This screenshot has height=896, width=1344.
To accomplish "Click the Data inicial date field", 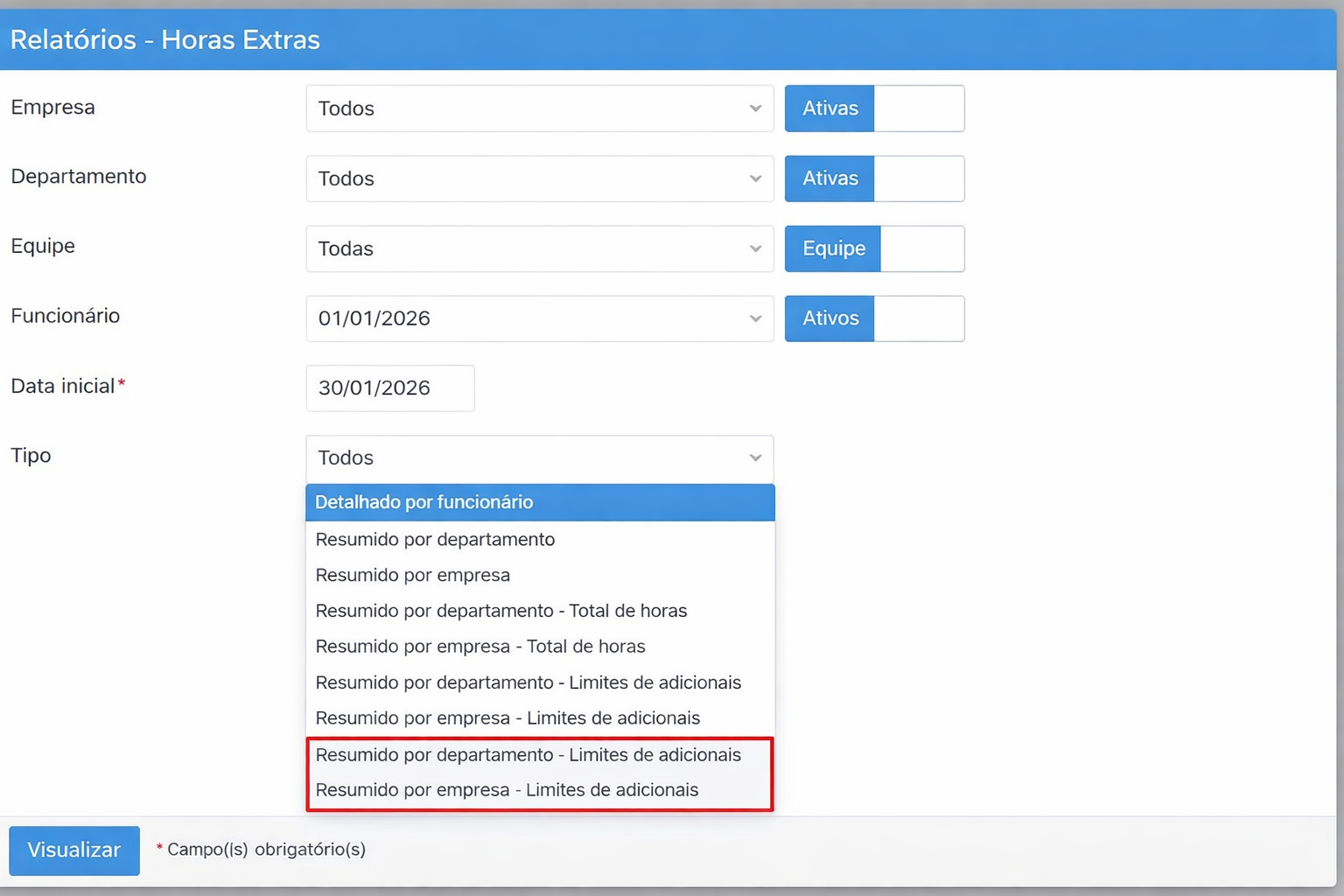I will [x=390, y=388].
